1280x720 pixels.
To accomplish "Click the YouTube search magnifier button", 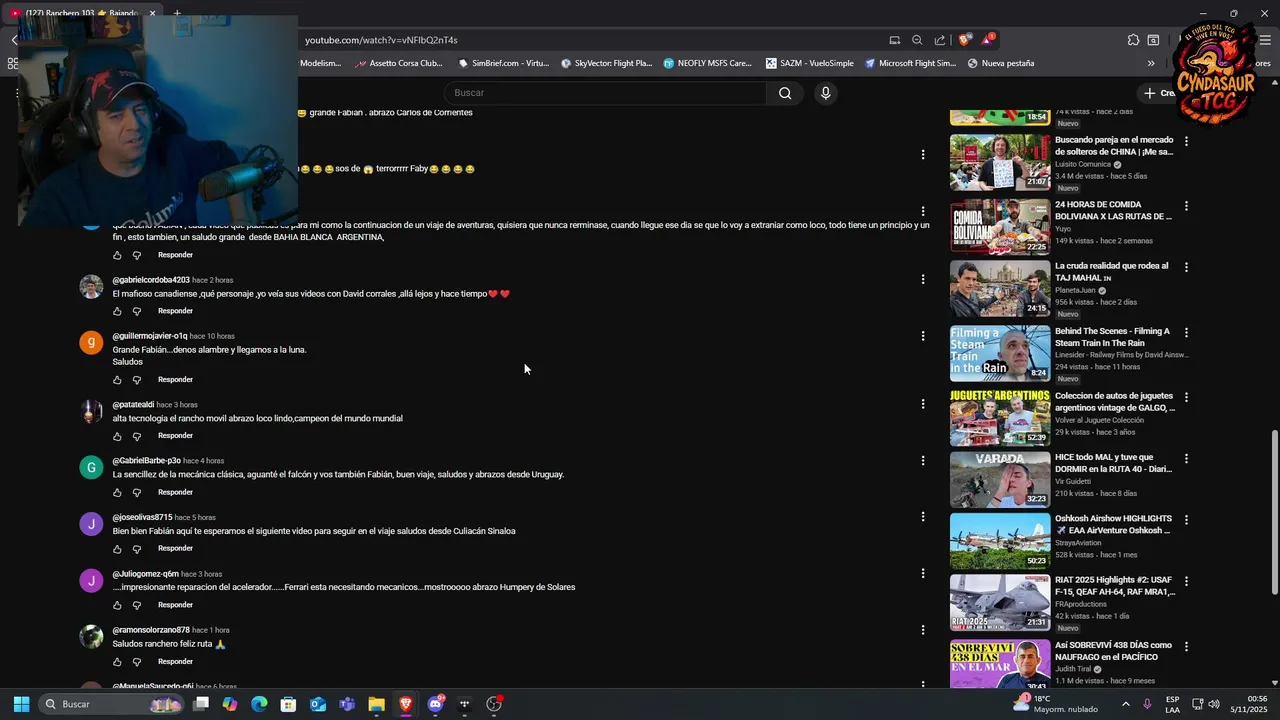I will [785, 93].
